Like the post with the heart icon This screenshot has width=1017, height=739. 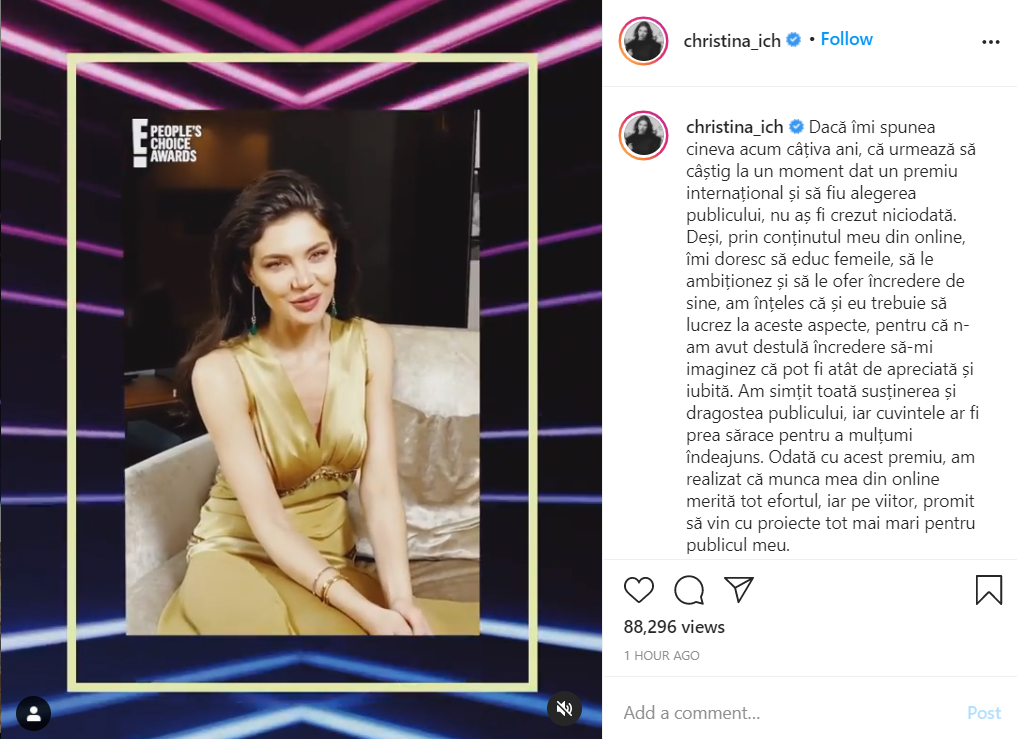(x=638, y=590)
